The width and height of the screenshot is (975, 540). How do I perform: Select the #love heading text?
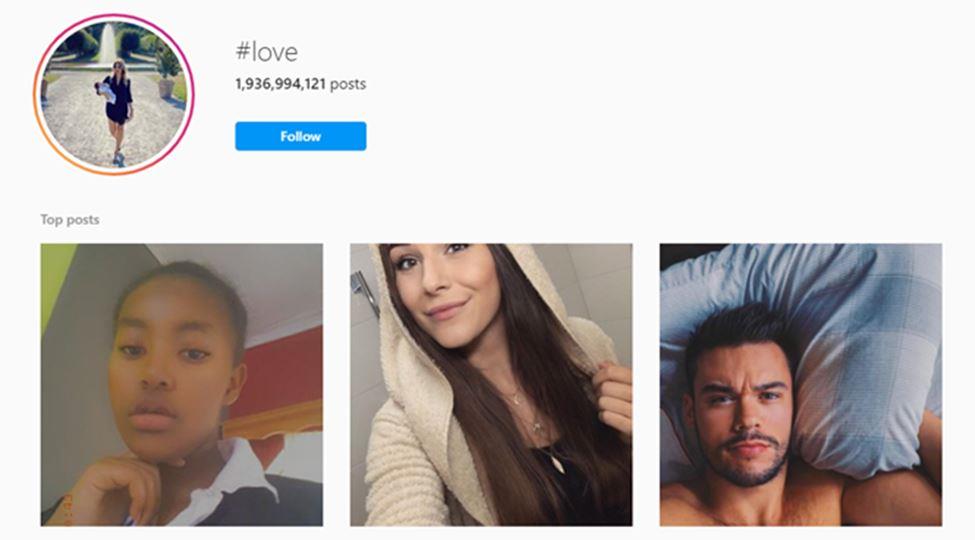[267, 52]
